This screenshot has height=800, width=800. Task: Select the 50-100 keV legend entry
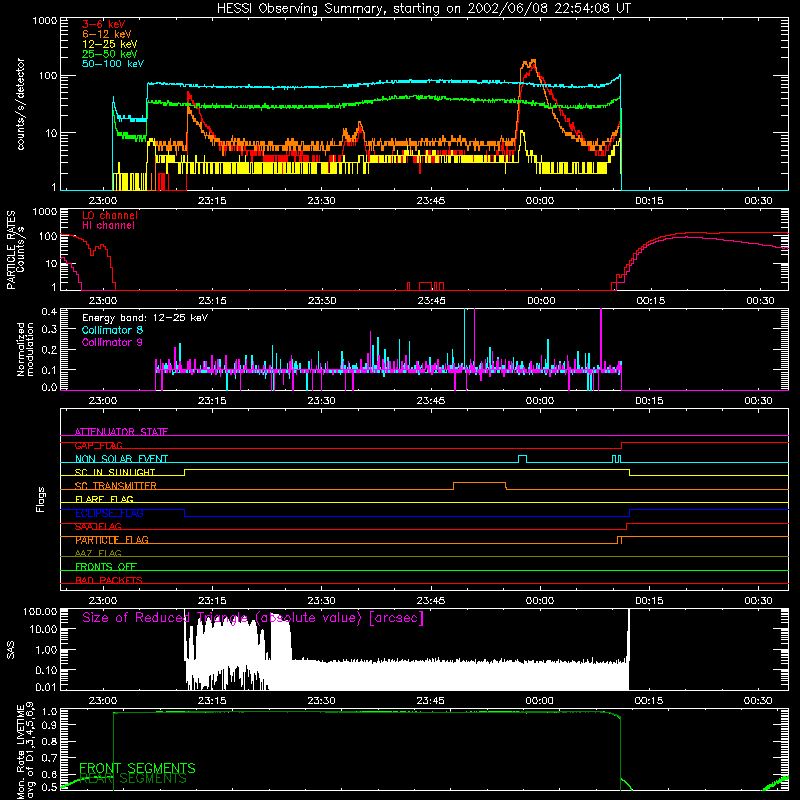coord(113,64)
